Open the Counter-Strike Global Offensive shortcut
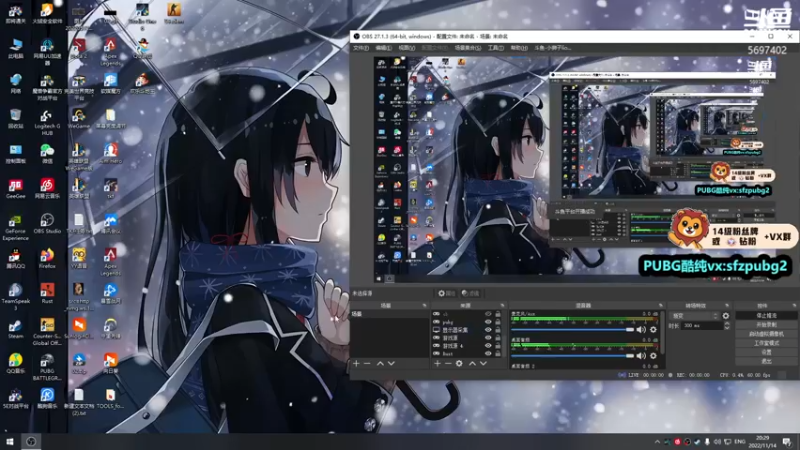This screenshot has width=800, height=450. [47, 332]
